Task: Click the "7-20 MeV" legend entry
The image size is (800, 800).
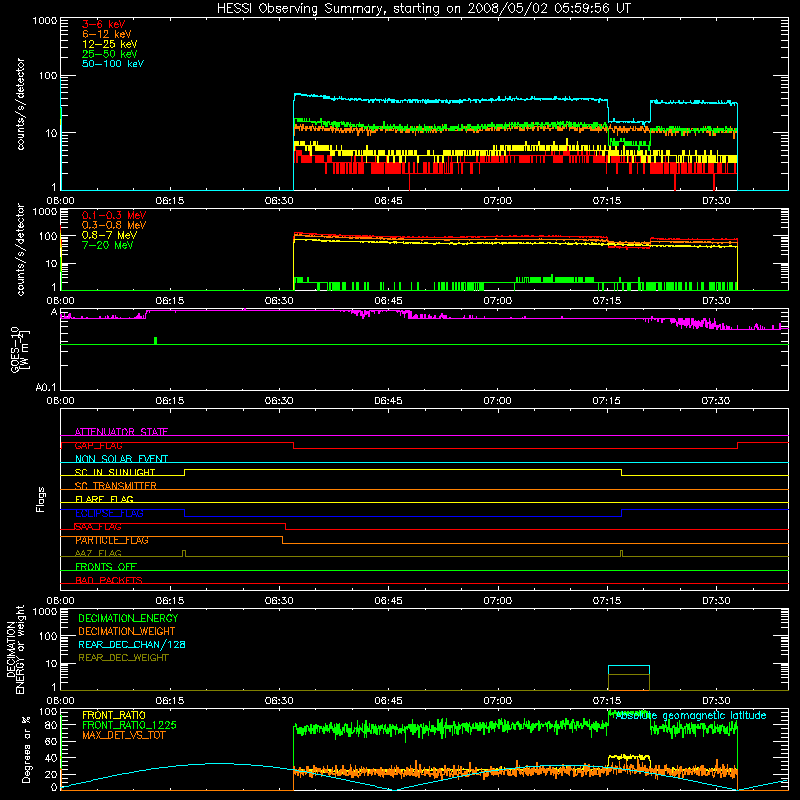Action: coord(107,245)
